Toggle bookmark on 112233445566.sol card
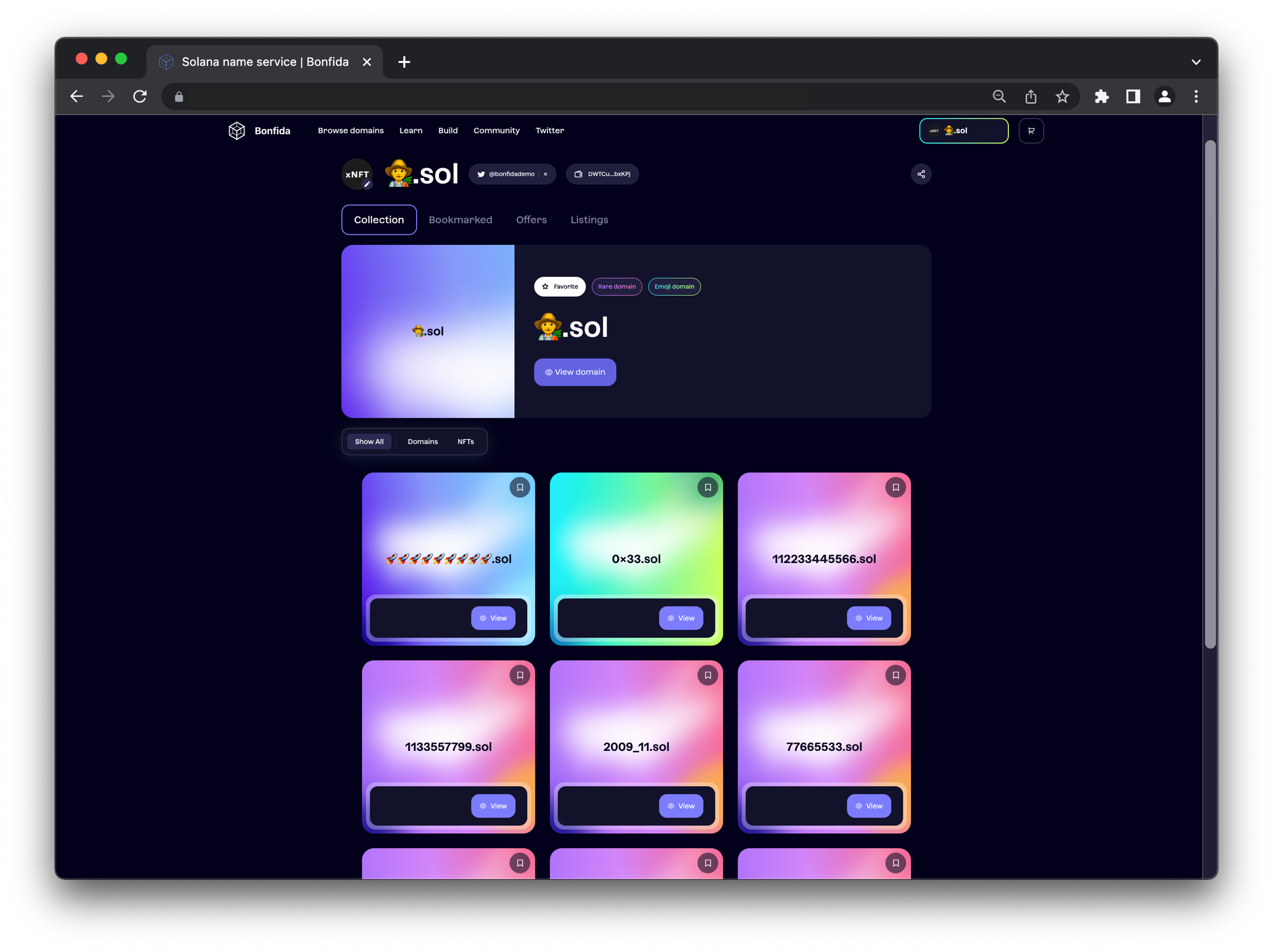This screenshot has width=1273, height=952. pyautogui.click(x=895, y=487)
